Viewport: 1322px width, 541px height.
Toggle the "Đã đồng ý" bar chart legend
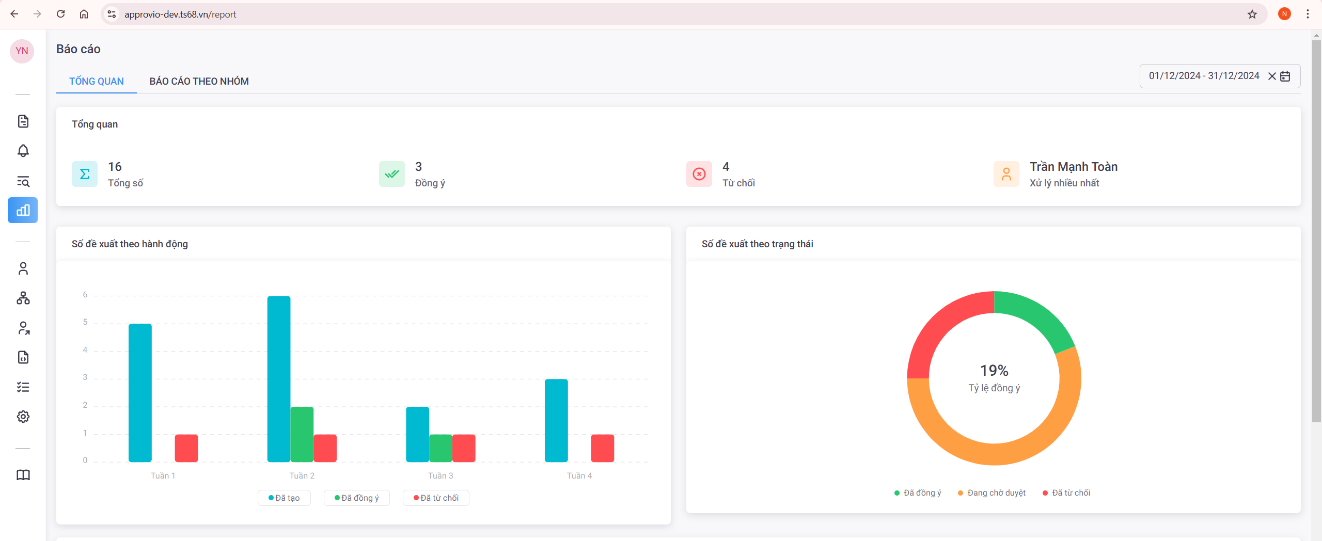[x=357, y=498]
